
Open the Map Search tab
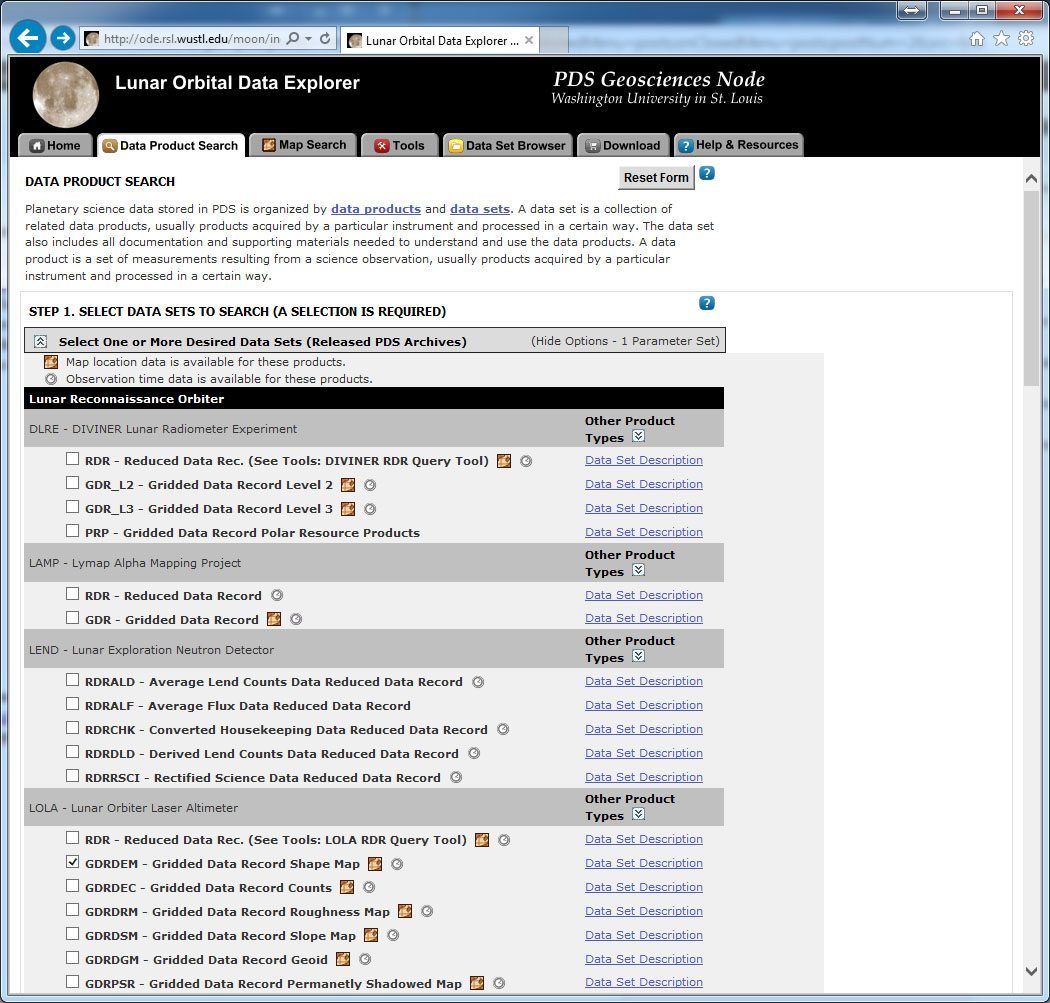coord(303,145)
